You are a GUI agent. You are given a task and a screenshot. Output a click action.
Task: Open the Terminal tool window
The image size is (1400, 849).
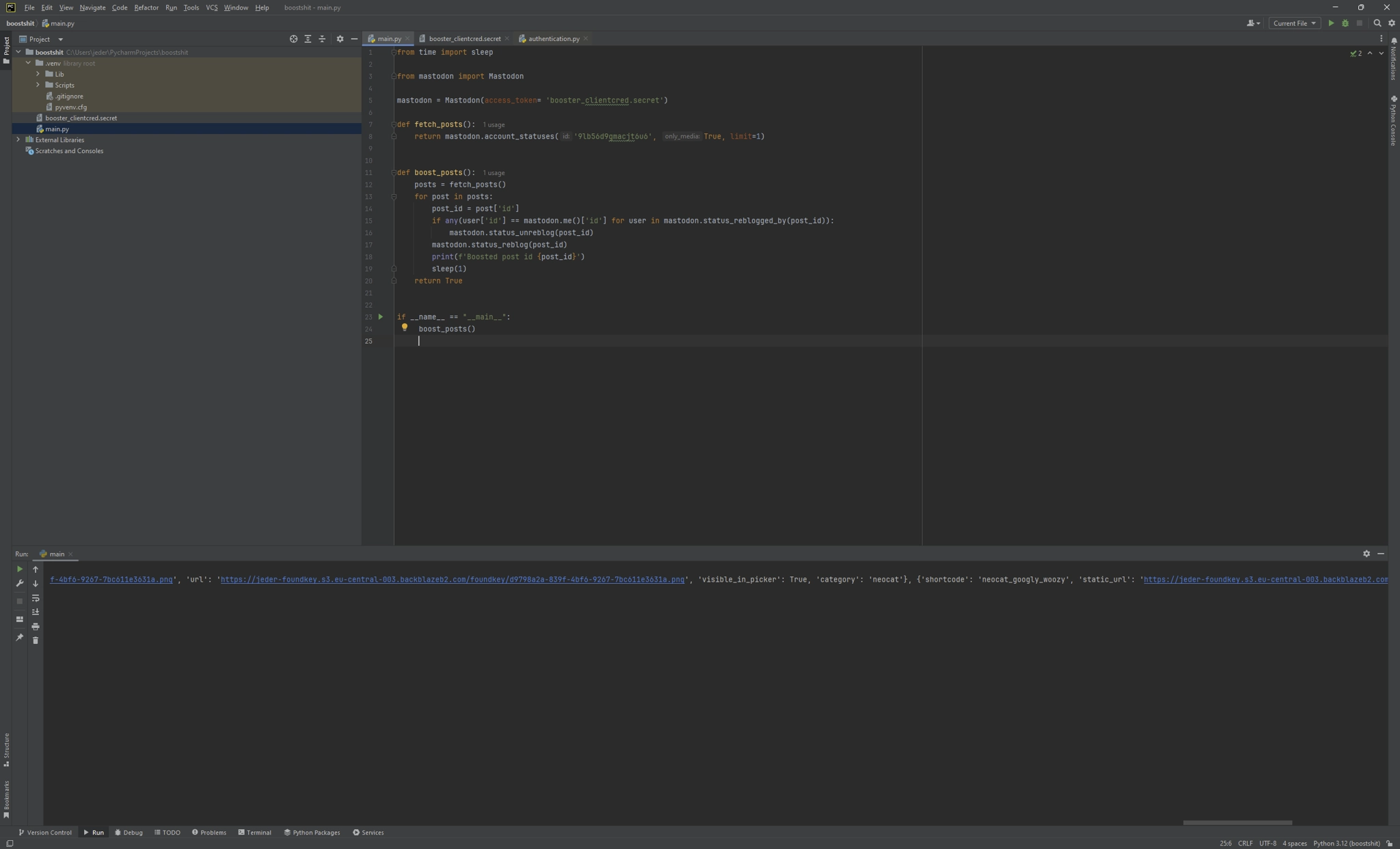(x=254, y=832)
